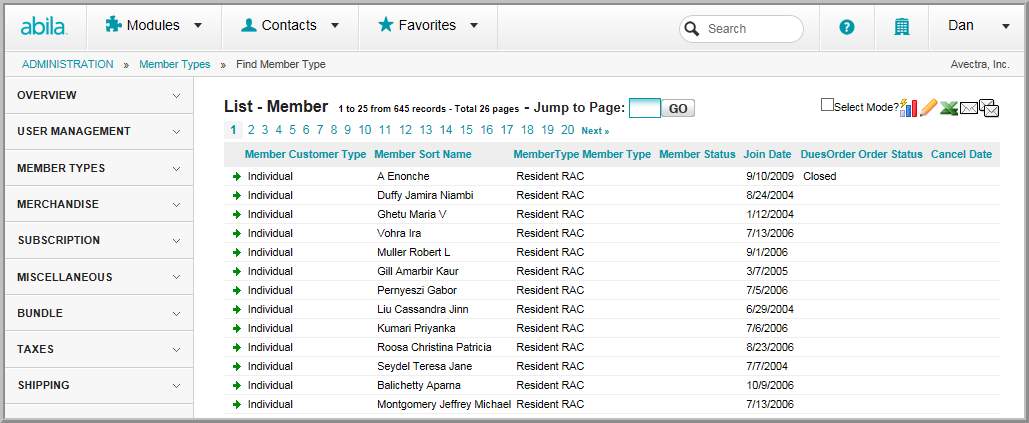
Task: Open the Contacts menu
Action: pyautogui.click(x=290, y=26)
